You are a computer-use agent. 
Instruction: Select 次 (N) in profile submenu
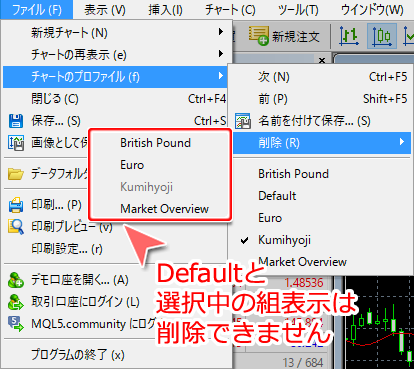pyautogui.click(x=322, y=77)
